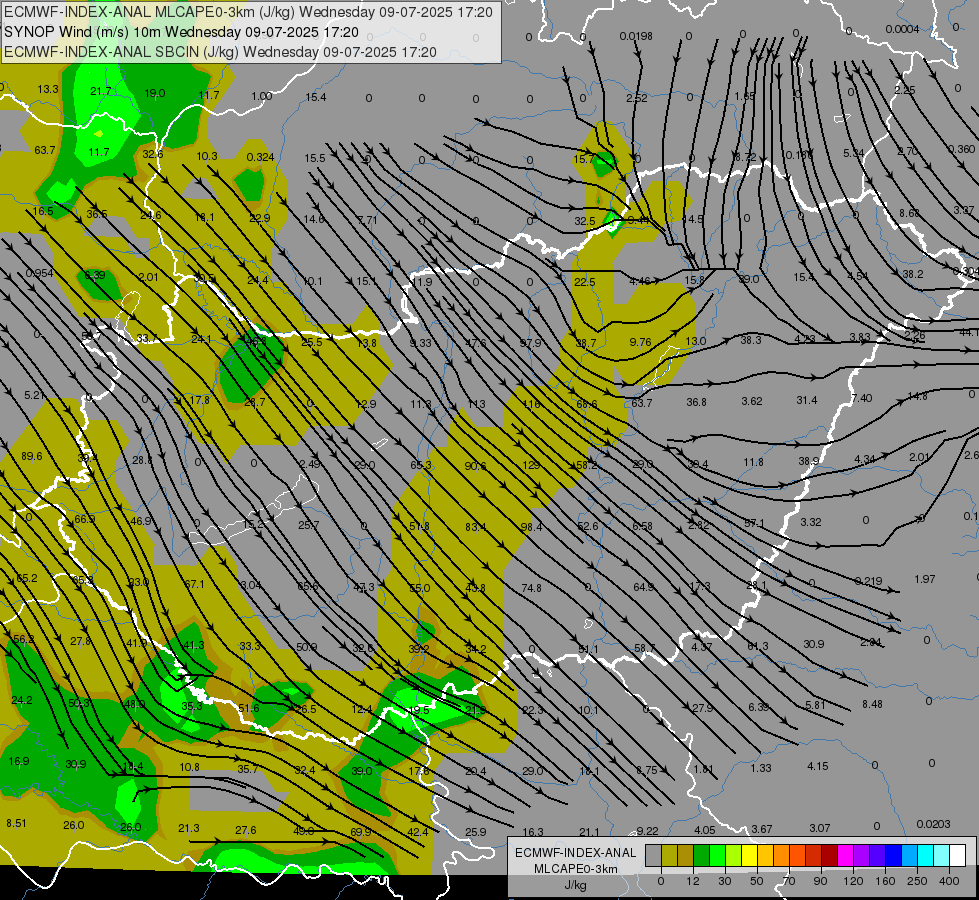Click the magenta legend color swatch

pyautogui.click(x=845, y=855)
